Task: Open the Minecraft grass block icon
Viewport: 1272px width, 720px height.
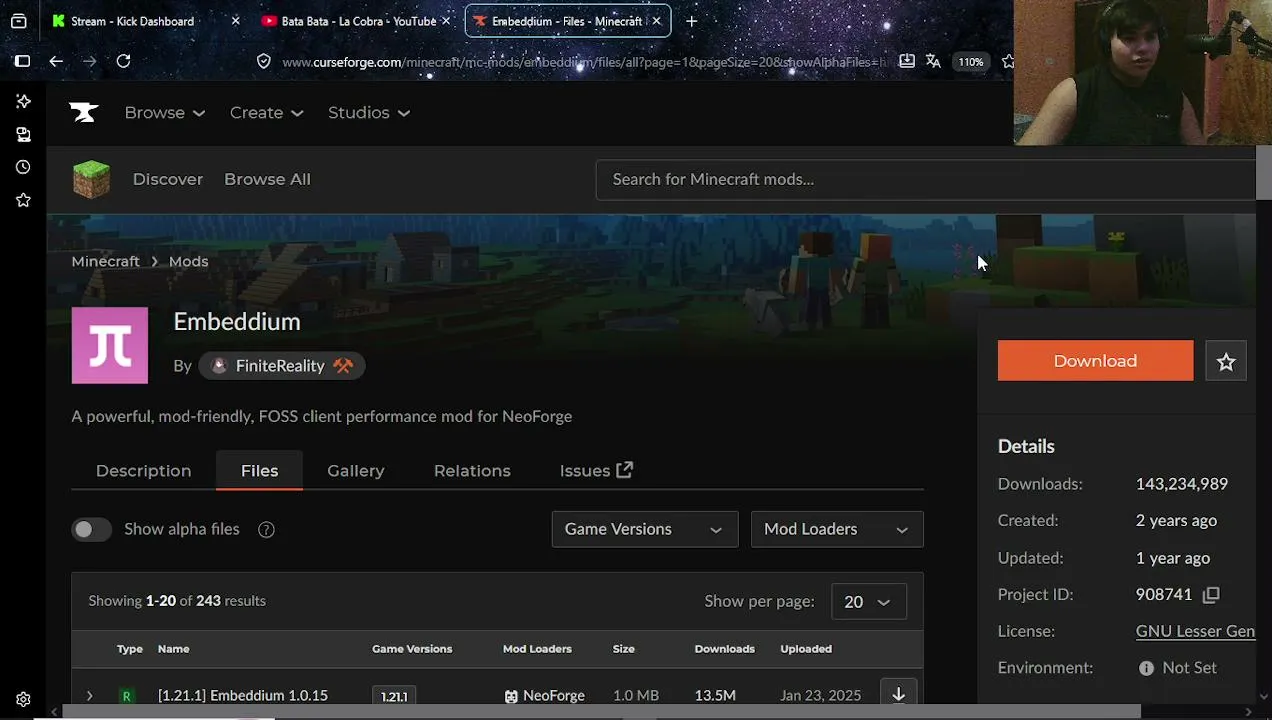Action: pyautogui.click(x=91, y=180)
